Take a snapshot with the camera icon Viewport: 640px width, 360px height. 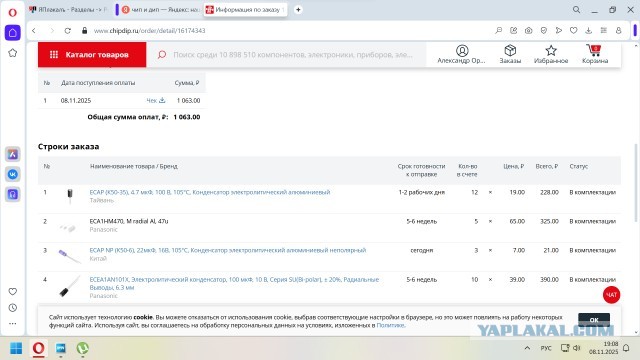click(x=529, y=31)
